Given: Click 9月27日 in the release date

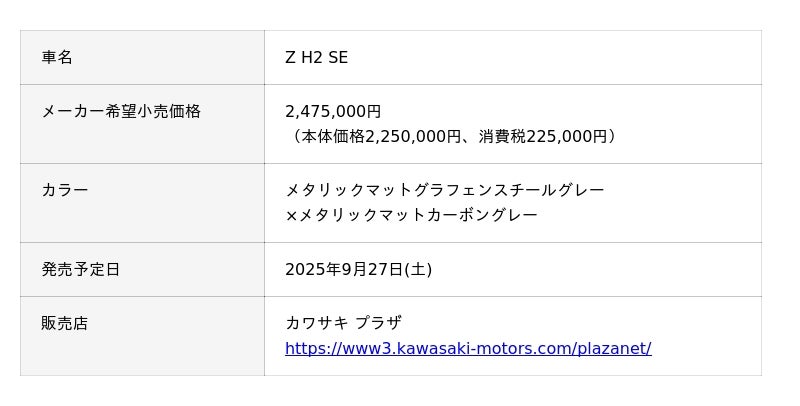Looking at the screenshot, I should click(369, 269).
